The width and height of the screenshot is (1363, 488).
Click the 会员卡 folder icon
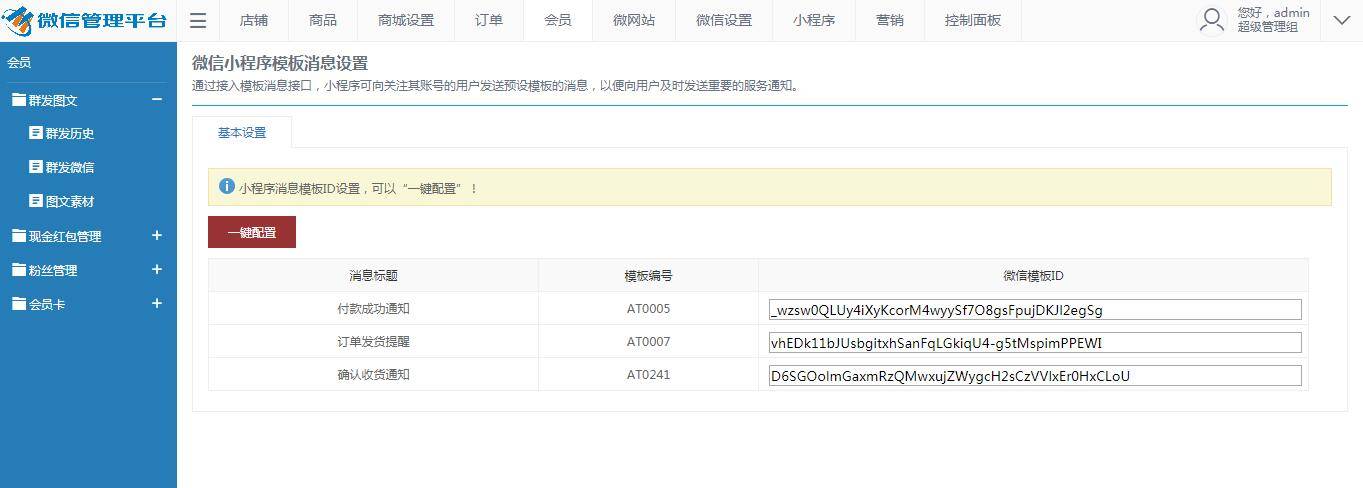(18, 304)
